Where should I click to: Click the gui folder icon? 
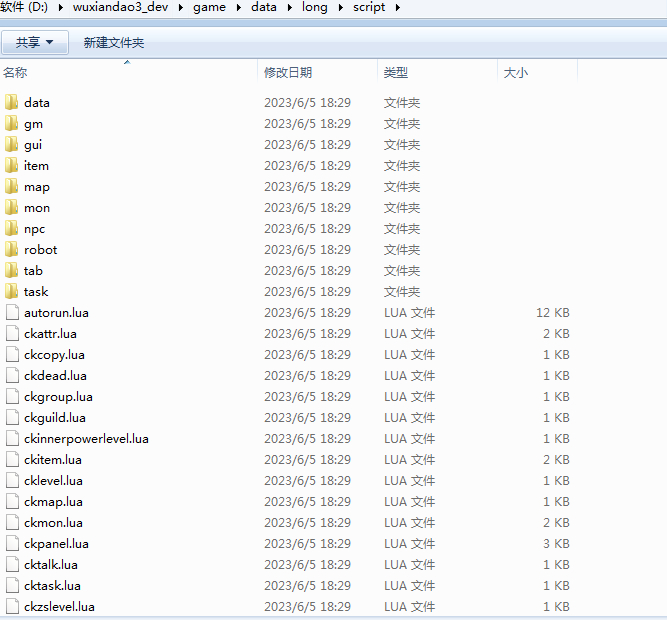12,144
